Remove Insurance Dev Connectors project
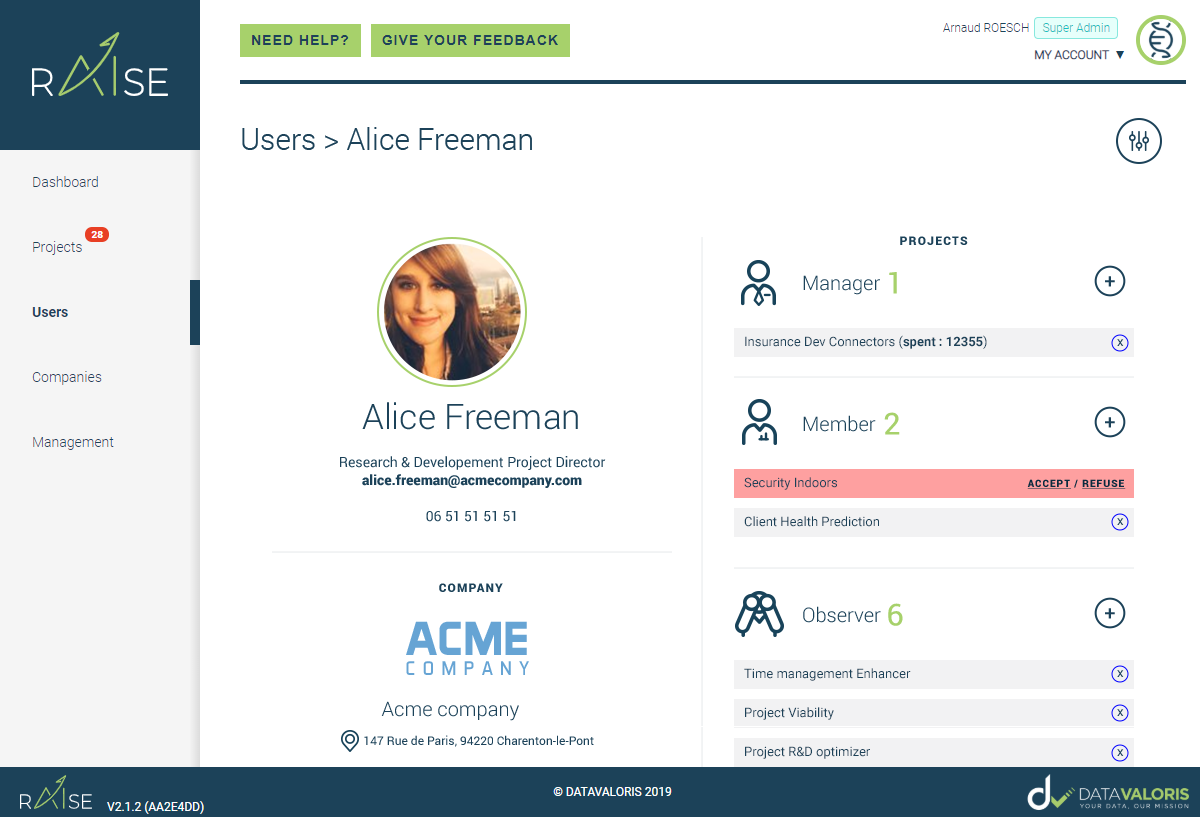Image resolution: width=1200 pixels, height=817 pixels. (1120, 343)
